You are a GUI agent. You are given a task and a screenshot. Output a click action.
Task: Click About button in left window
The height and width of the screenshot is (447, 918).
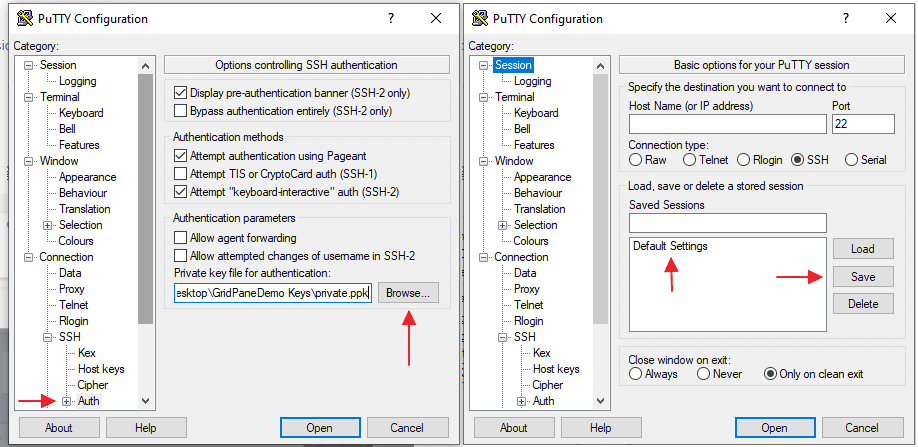click(x=59, y=428)
